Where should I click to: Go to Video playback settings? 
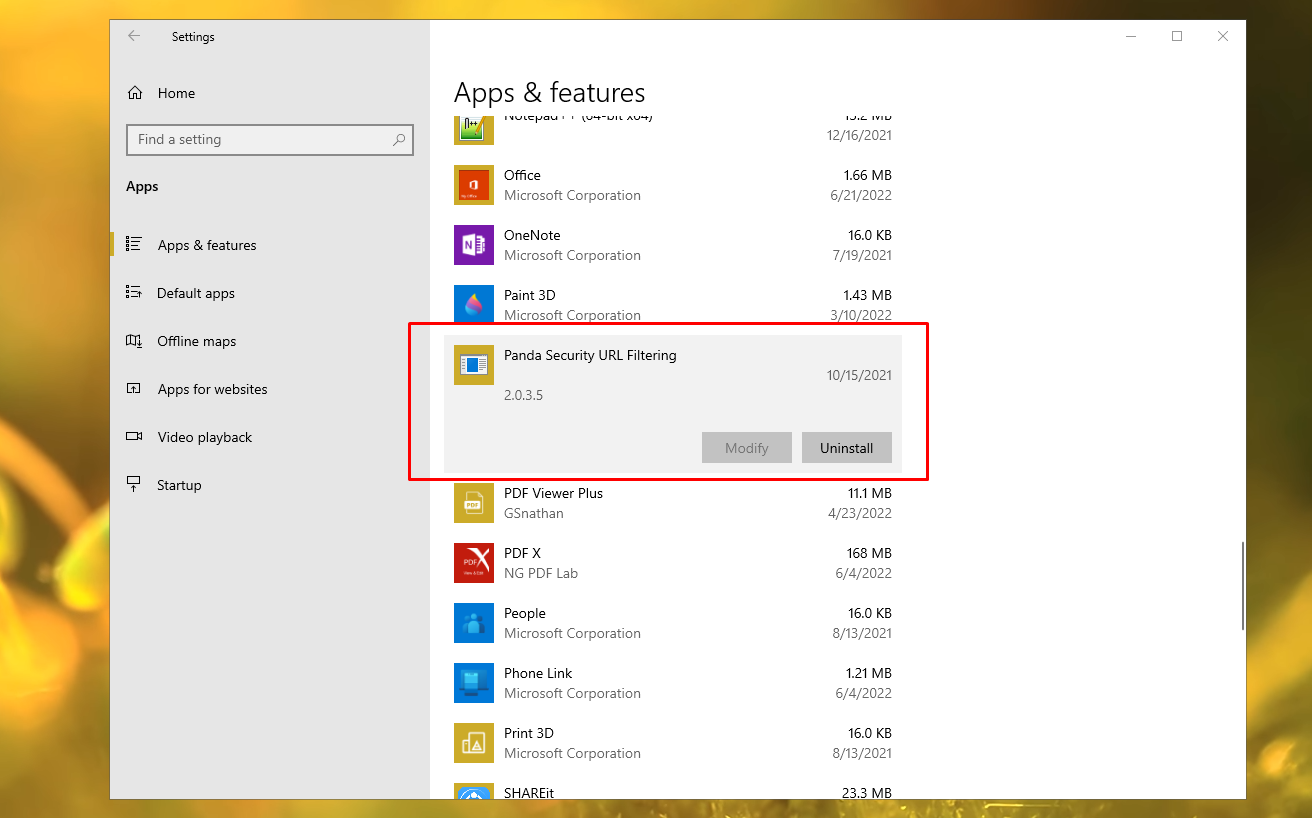pos(204,437)
